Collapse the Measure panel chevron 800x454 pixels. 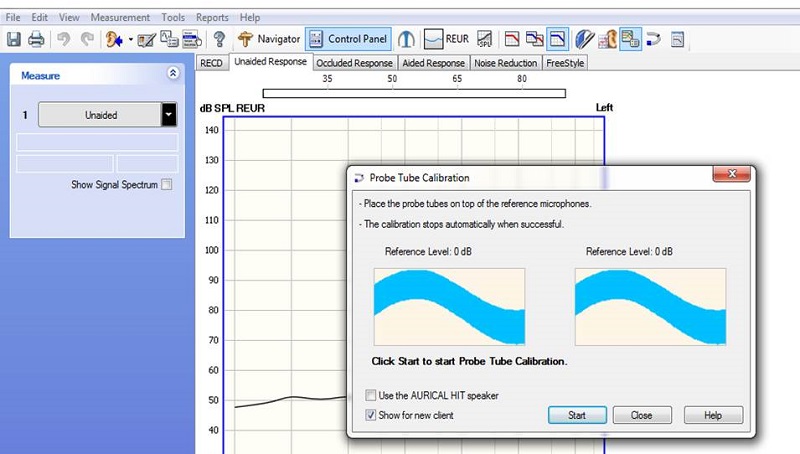tap(173, 73)
